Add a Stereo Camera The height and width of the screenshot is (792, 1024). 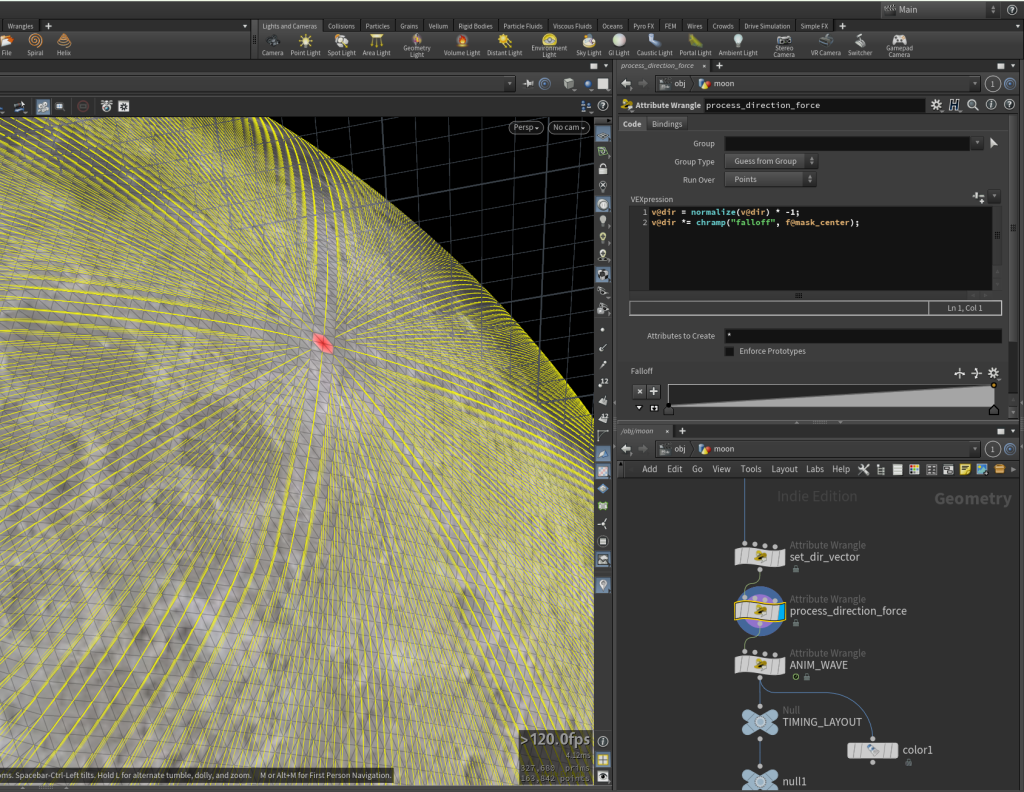pyautogui.click(x=784, y=46)
